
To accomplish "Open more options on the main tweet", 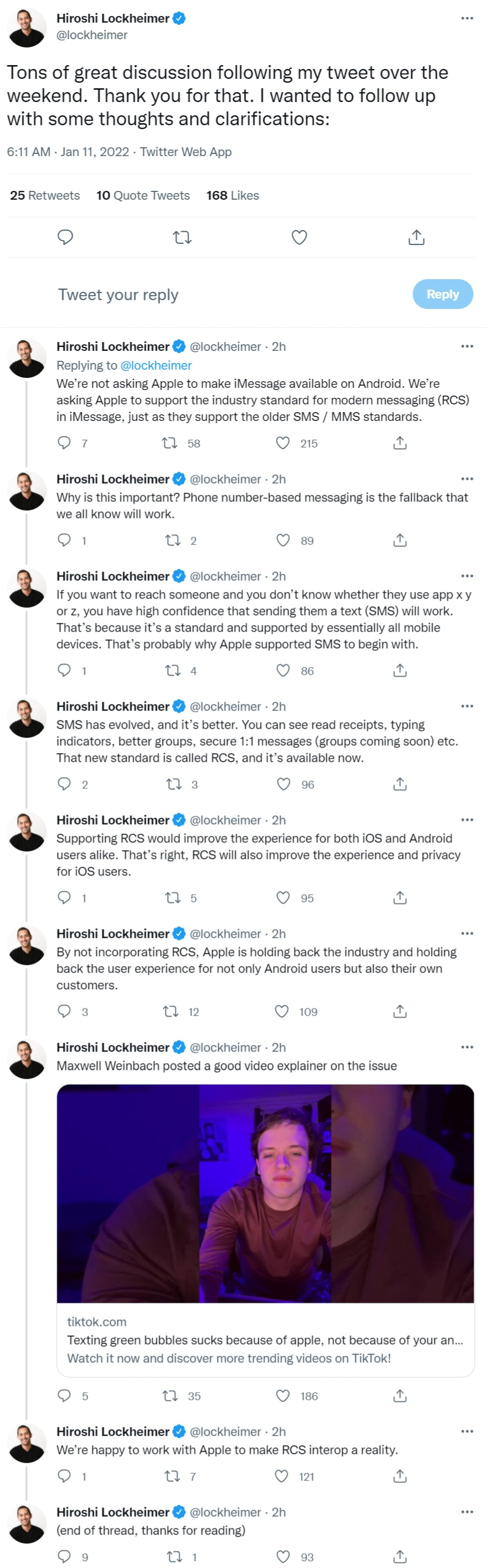I will pyautogui.click(x=466, y=18).
